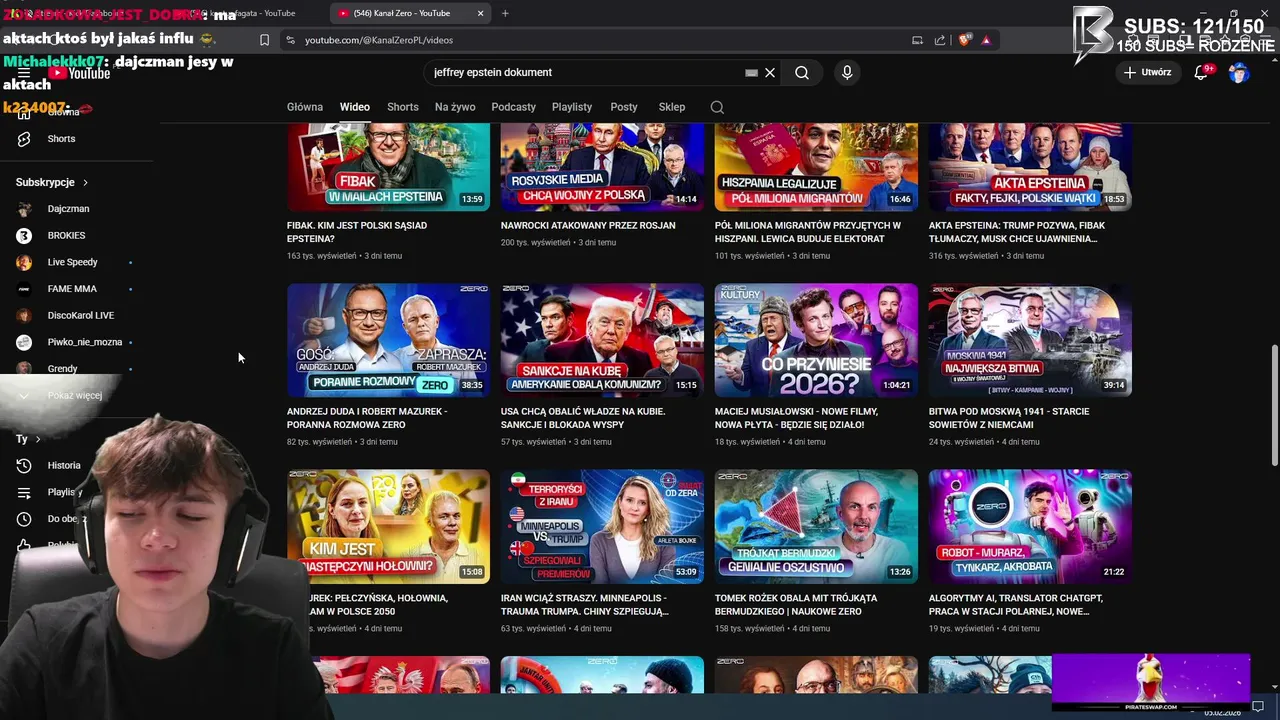Open Andrzej Duda poranne rozmowy thumbnail
Image resolution: width=1280 pixels, height=720 pixels.
[388, 340]
